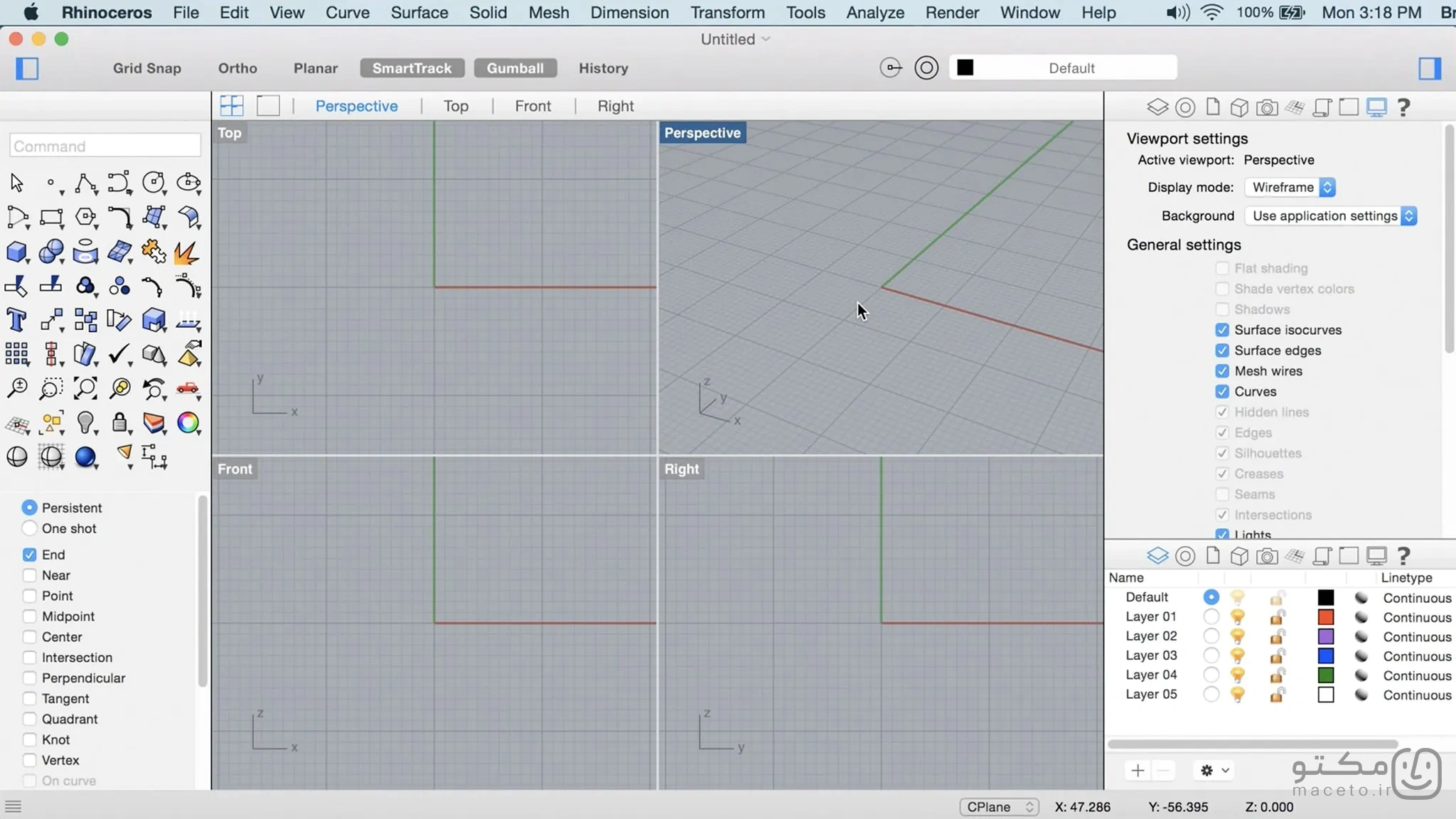Image resolution: width=1456 pixels, height=819 pixels.
Task: Enable the Near object snap
Action: [x=29, y=575]
